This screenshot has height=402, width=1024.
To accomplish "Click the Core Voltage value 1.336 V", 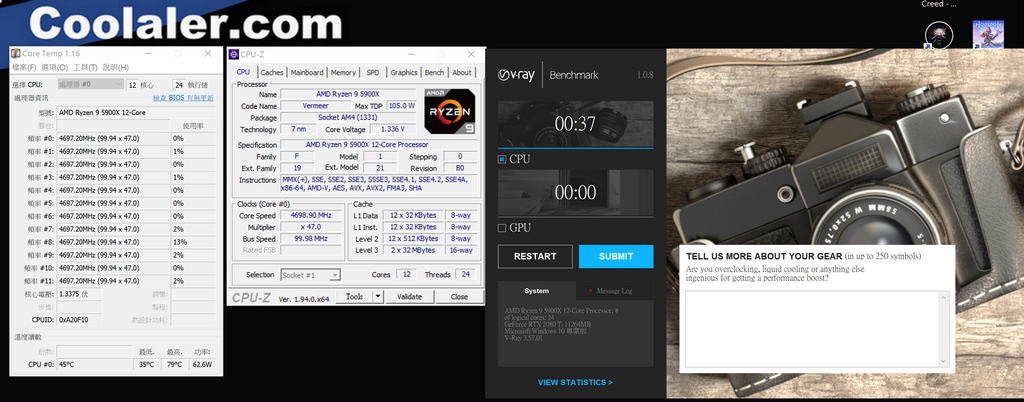I will click(393, 129).
